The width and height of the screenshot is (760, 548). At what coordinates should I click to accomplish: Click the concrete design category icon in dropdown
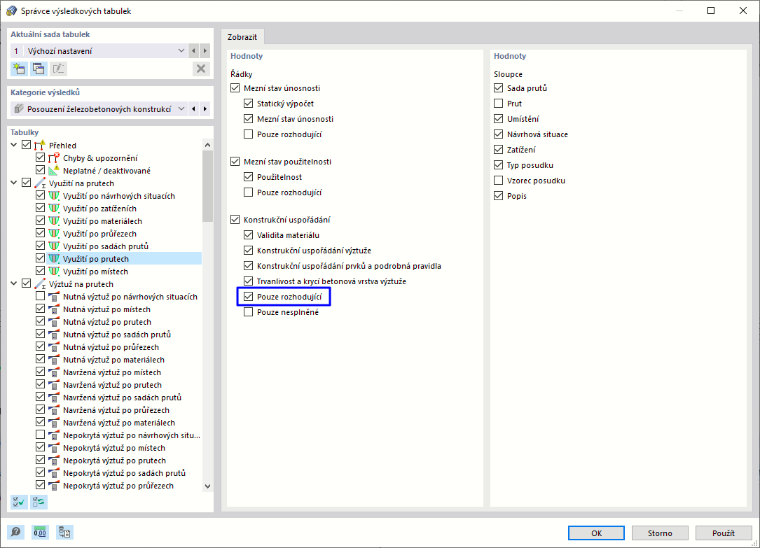click(x=19, y=109)
